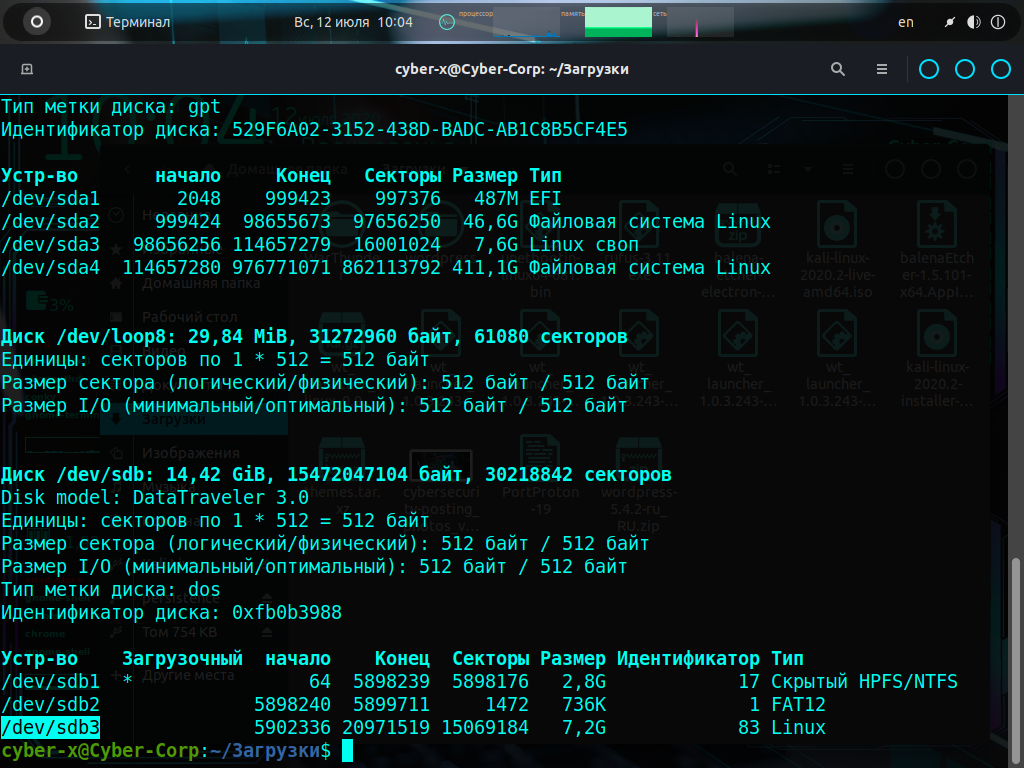The height and width of the screenshot is (768, 1024).
Task: Maximize the terminal window
Action: coord(965,69)
